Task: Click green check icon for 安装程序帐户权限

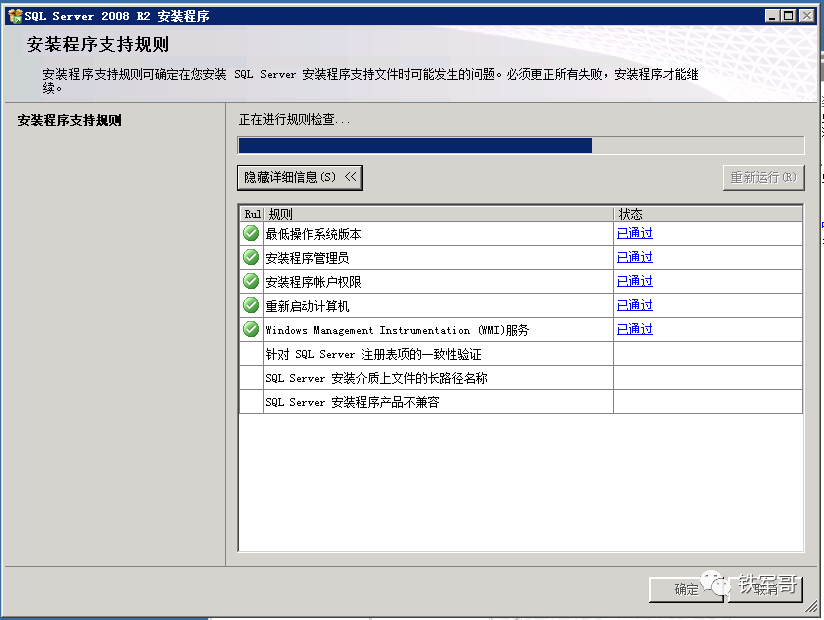Action: click(251, 281)
